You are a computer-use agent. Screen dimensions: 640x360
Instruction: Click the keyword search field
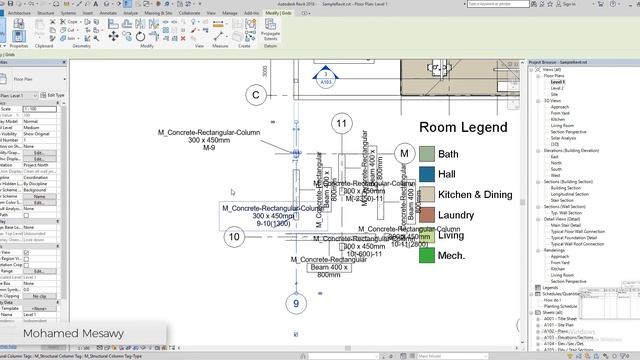(498, 4)
